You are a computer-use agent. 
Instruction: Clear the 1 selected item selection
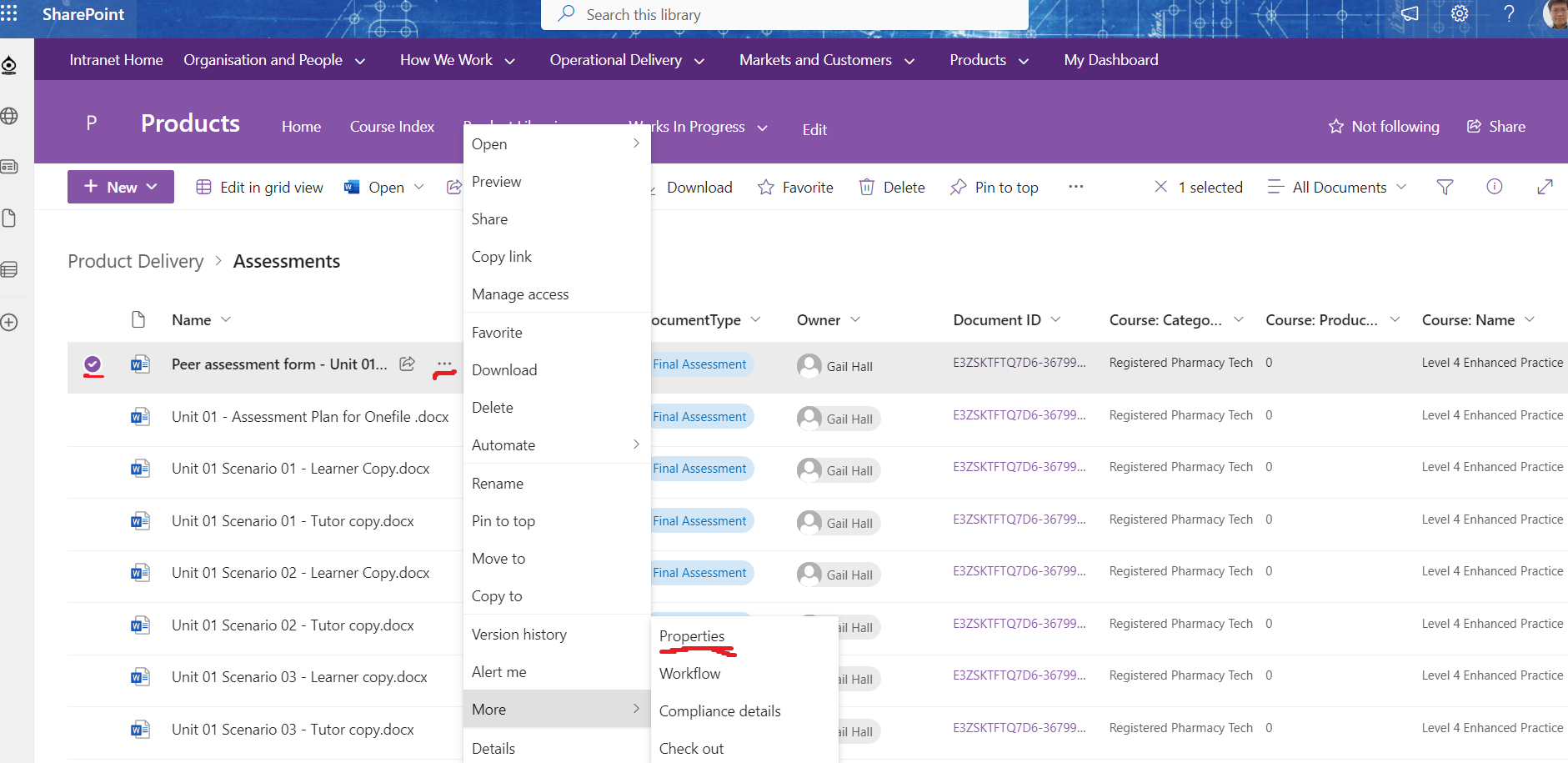pyautogui.click(x=1160, y=187)
